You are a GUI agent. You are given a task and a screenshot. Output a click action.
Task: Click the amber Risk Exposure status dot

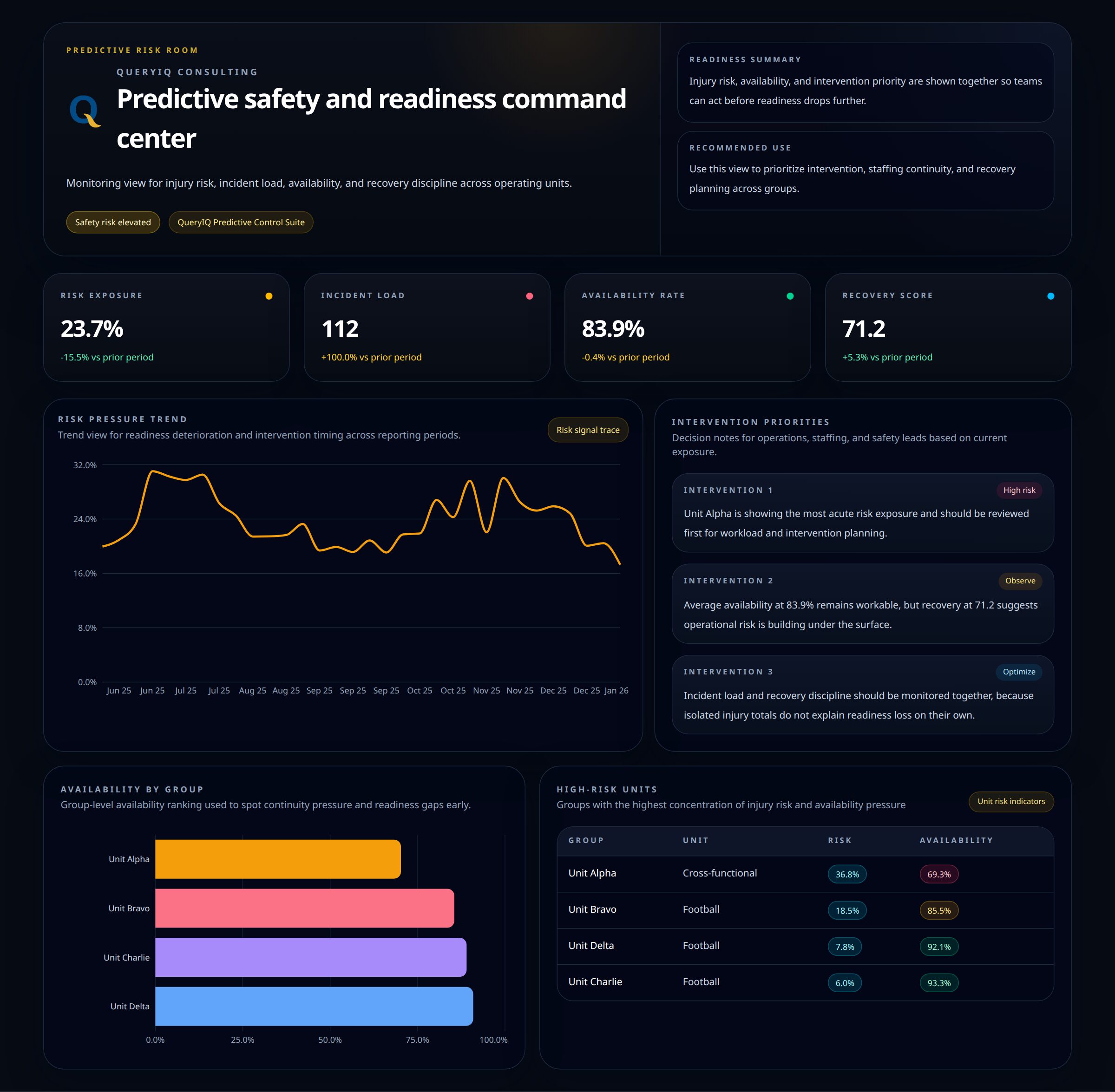(x=269, y=296)
